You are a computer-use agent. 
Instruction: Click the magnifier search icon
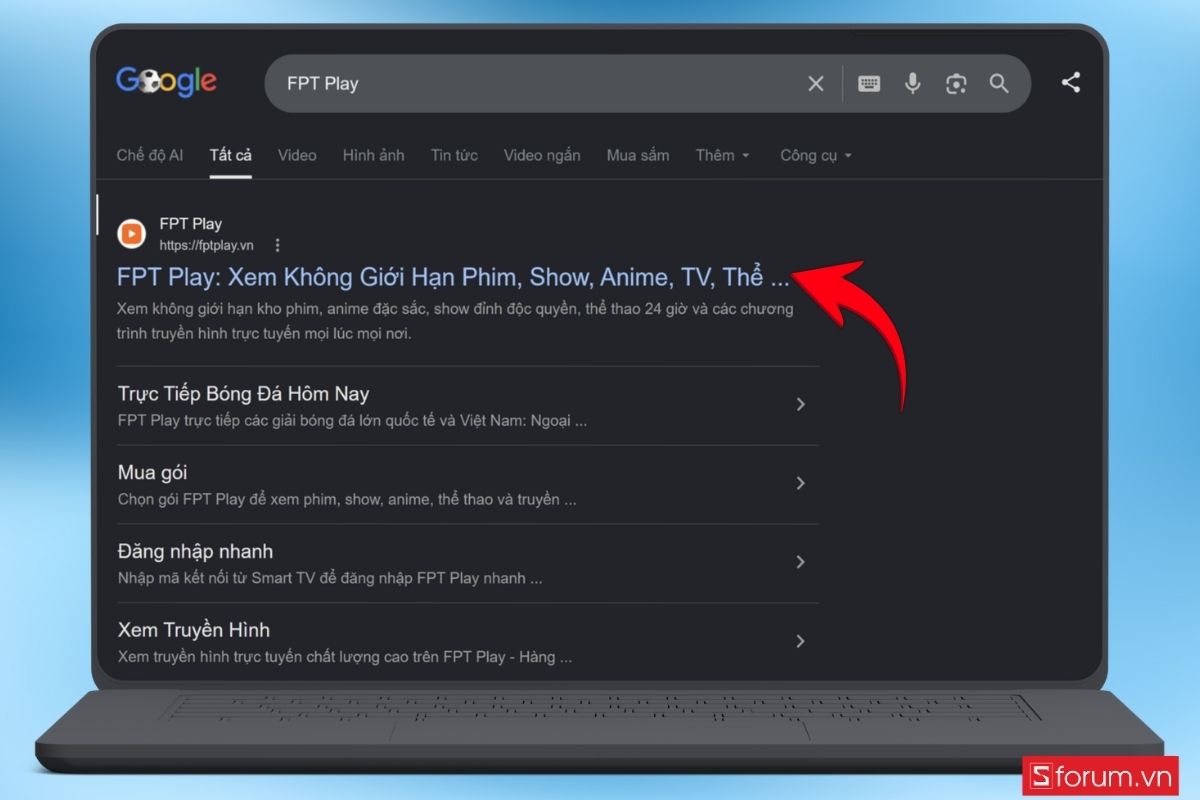point(999,84)
